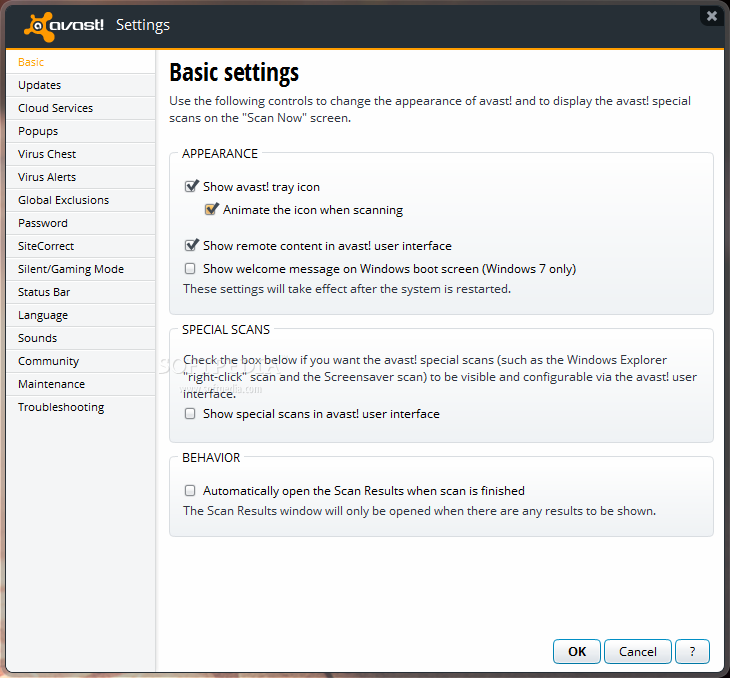Uncheck Animate the icon when scanning
The image size is (730, 678).
click(211, 210)
